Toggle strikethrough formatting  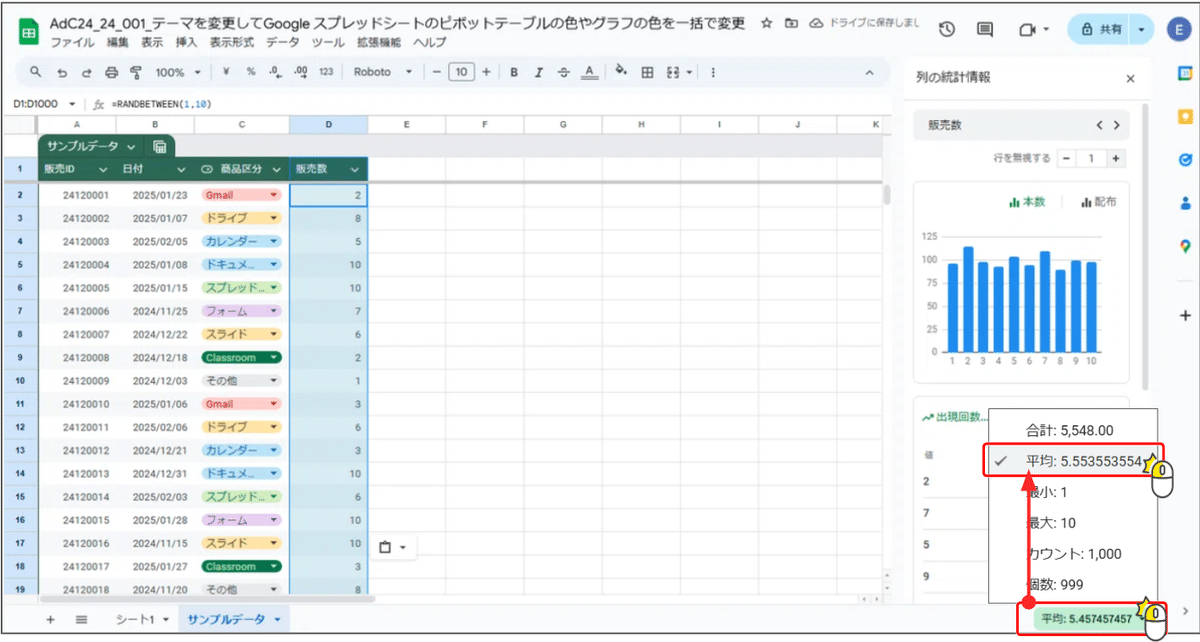pos(564,72)
